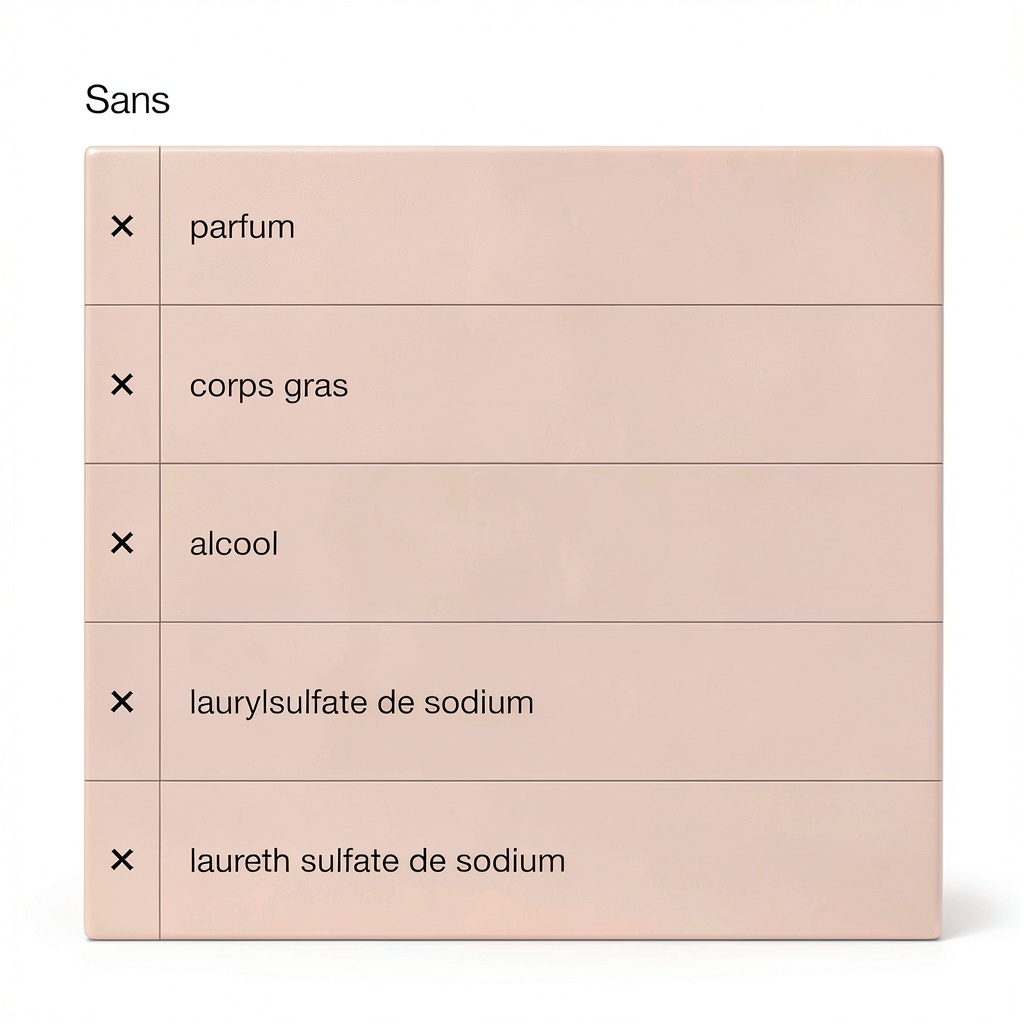Click the X icon for laurylsulfate de sodium
The width and height of the screenshot is (1024, 1024).
[x=122, y=702]
